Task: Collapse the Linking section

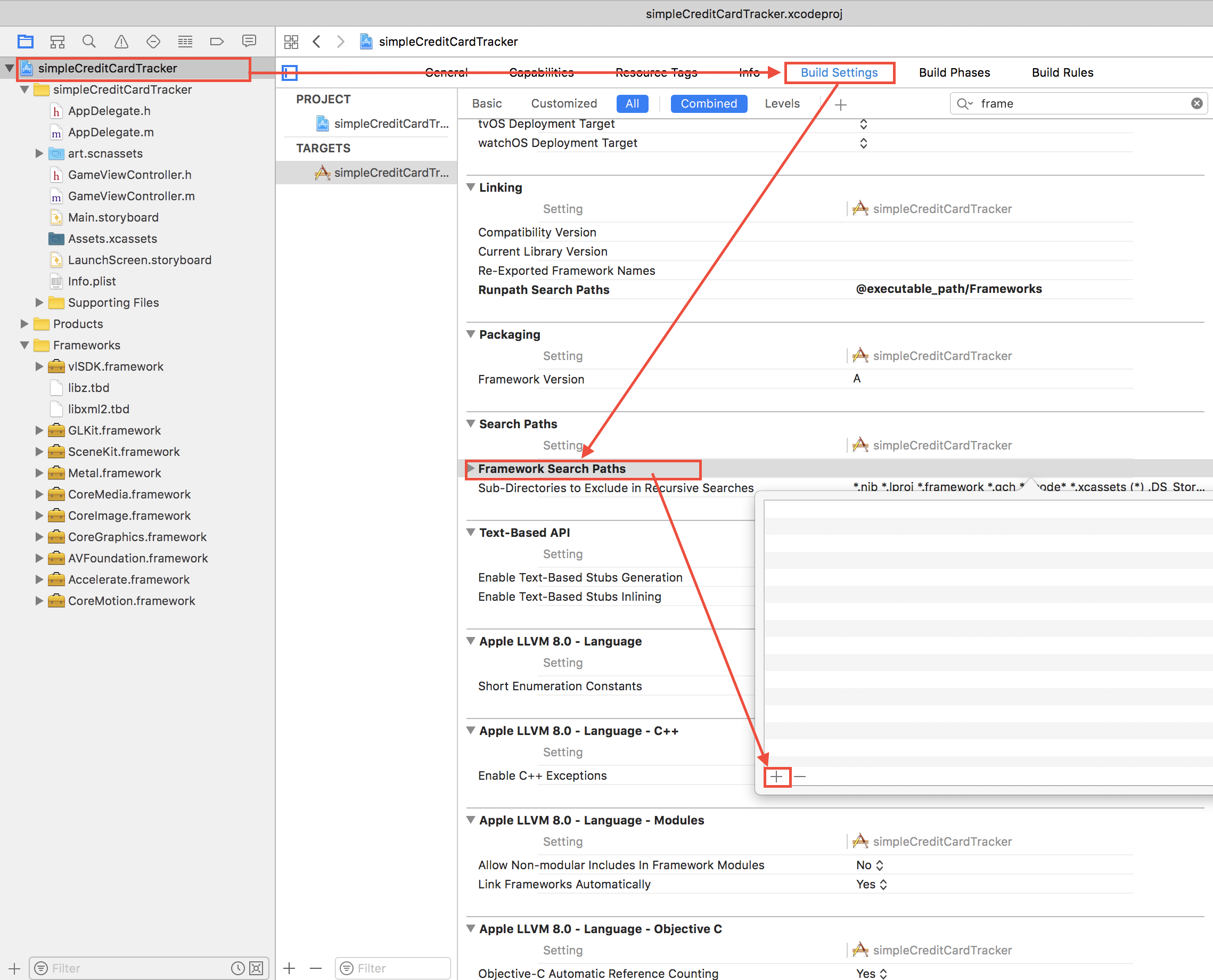Action: (x=471, y=187)
